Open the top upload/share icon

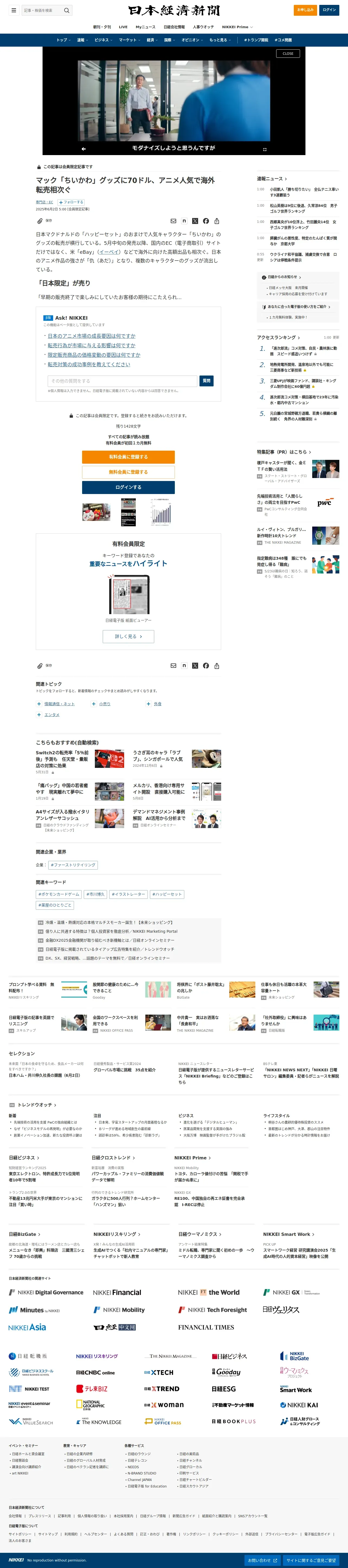217,221
